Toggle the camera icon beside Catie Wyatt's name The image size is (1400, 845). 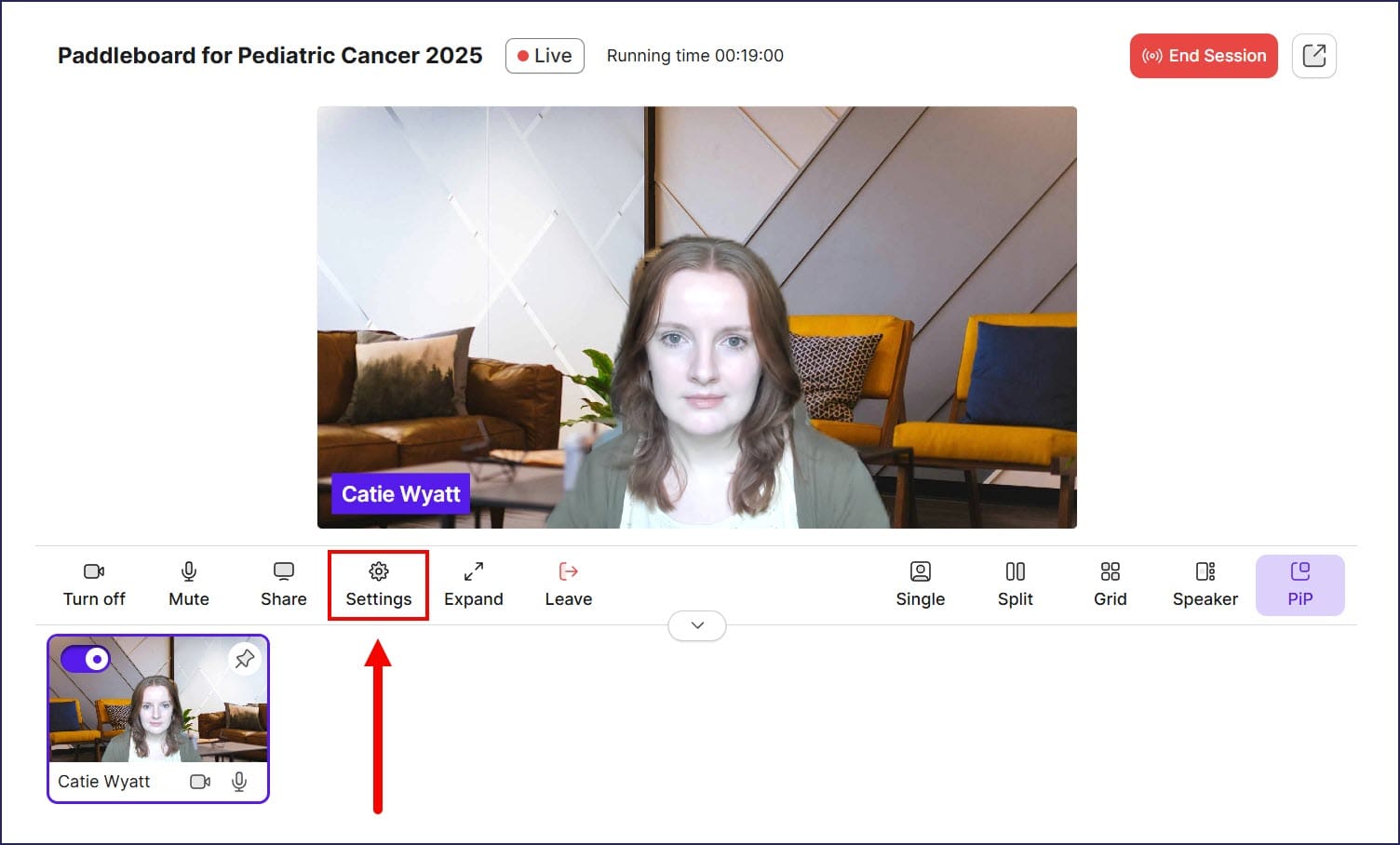(200, 782)
